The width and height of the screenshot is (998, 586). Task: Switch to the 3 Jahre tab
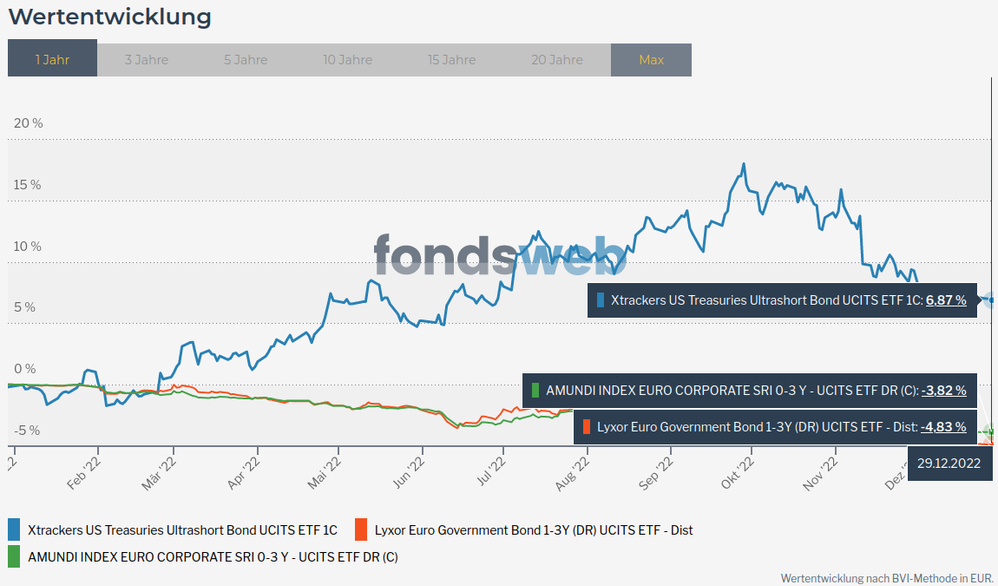(x=146, y=59)
